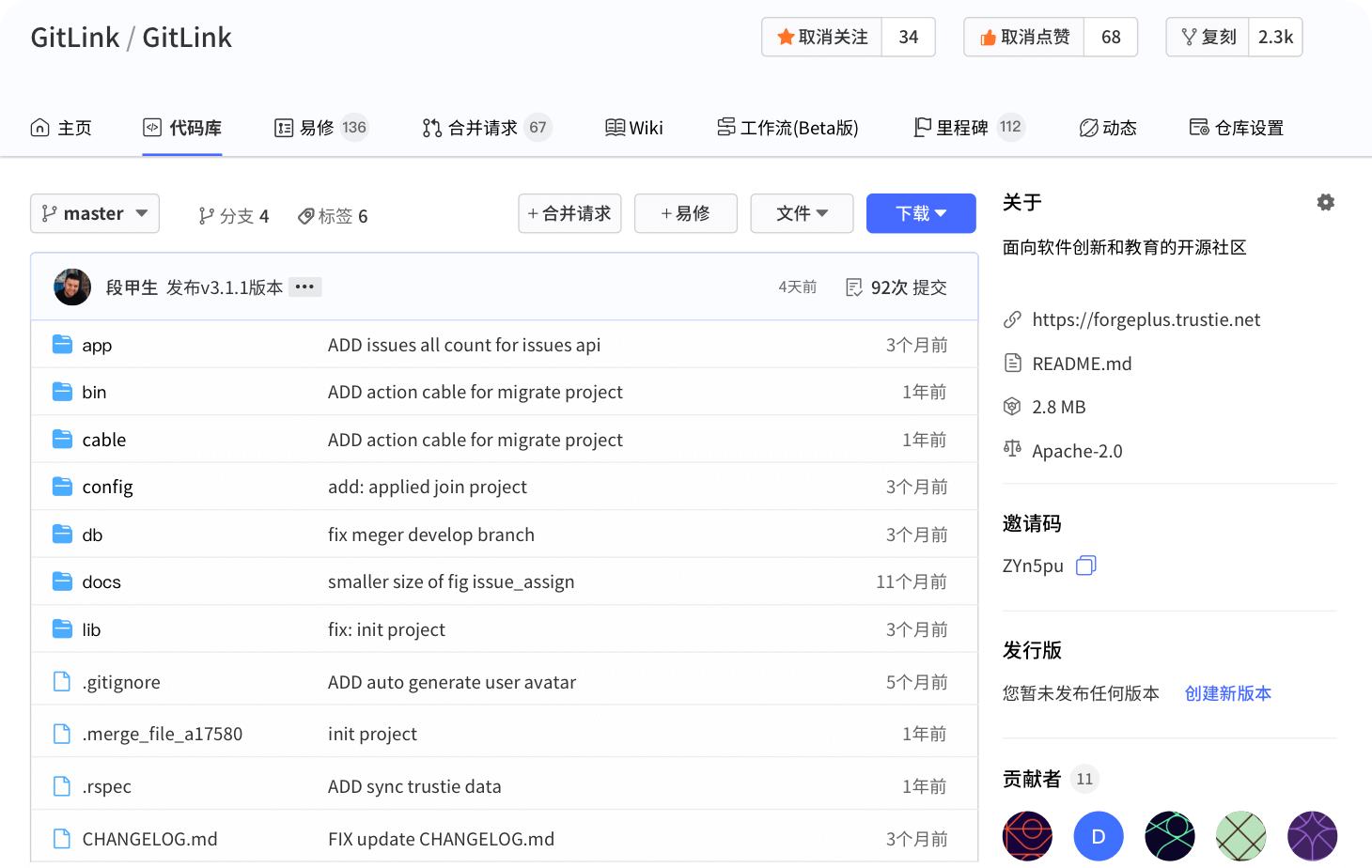Image resolution: width=1372 pixels, height=868 pixels.
Task: Switch to the Wiki tab
Action: (633, 128)
